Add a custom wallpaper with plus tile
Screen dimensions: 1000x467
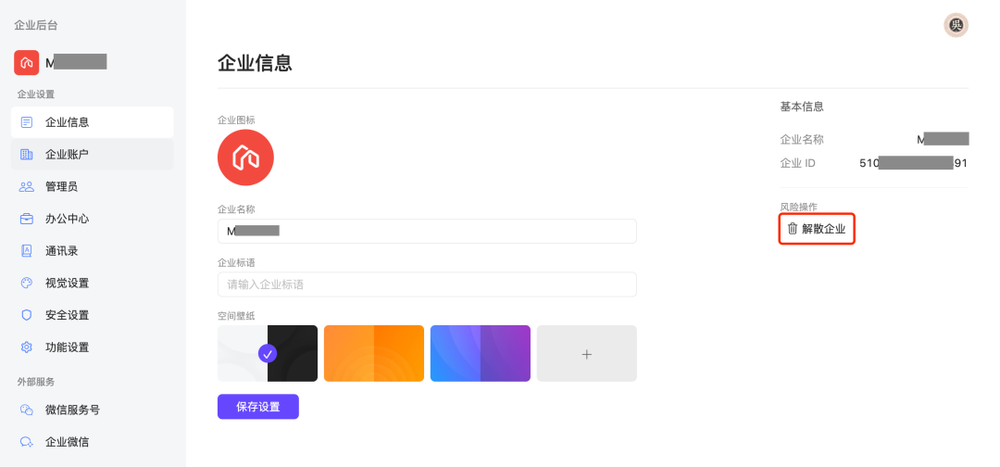tap(587, 353)
